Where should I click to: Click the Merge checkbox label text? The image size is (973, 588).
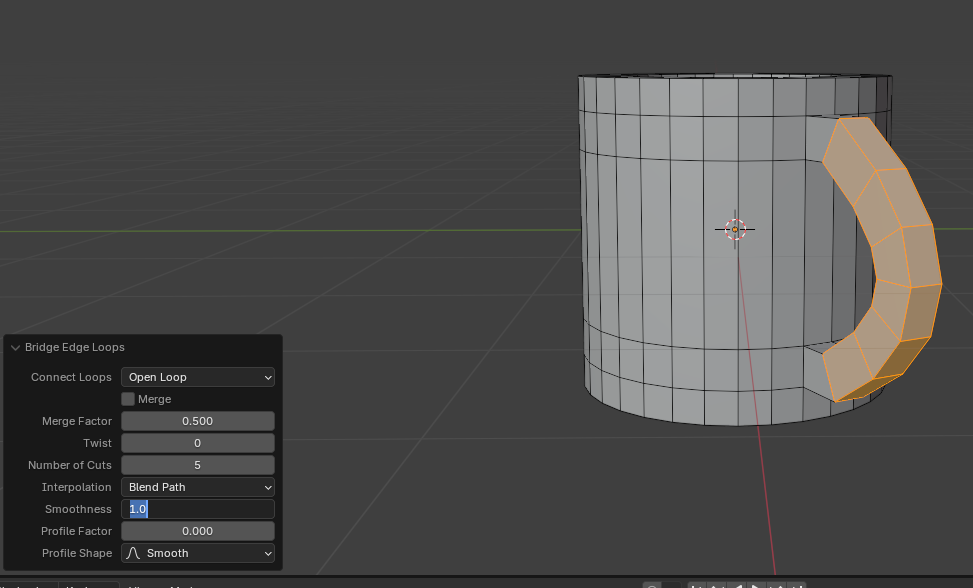point(154,399)
